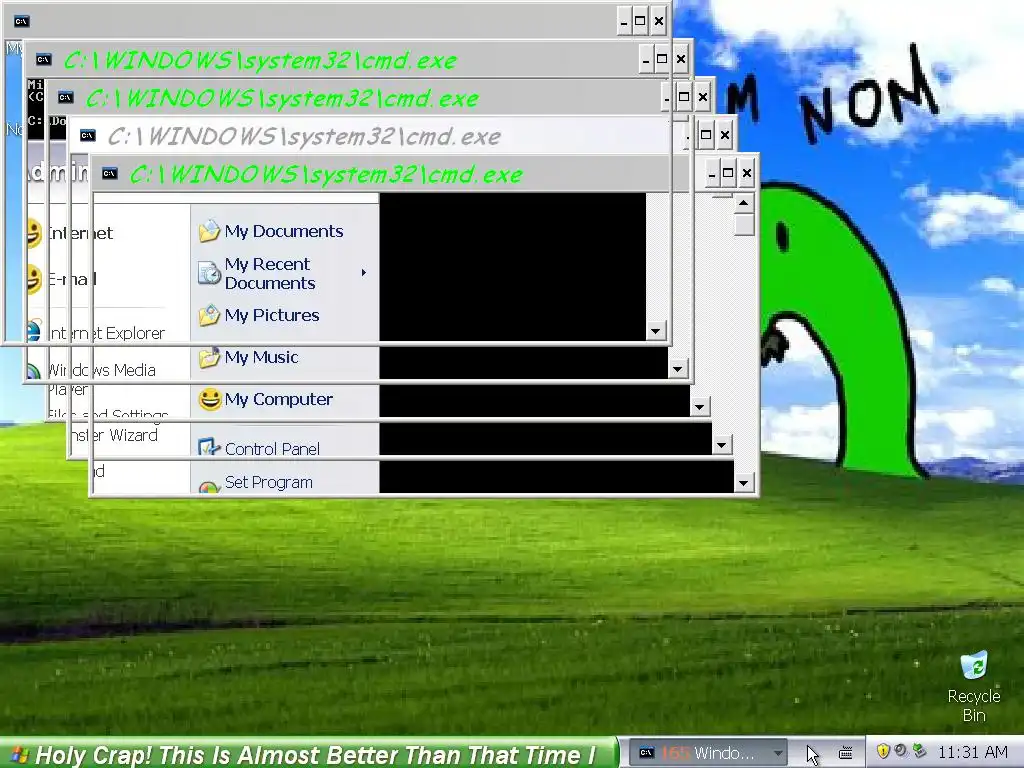Click the yellow security shield tray icon
Viewport: 1024px width, 768px height.
click(x=883, y=751)
